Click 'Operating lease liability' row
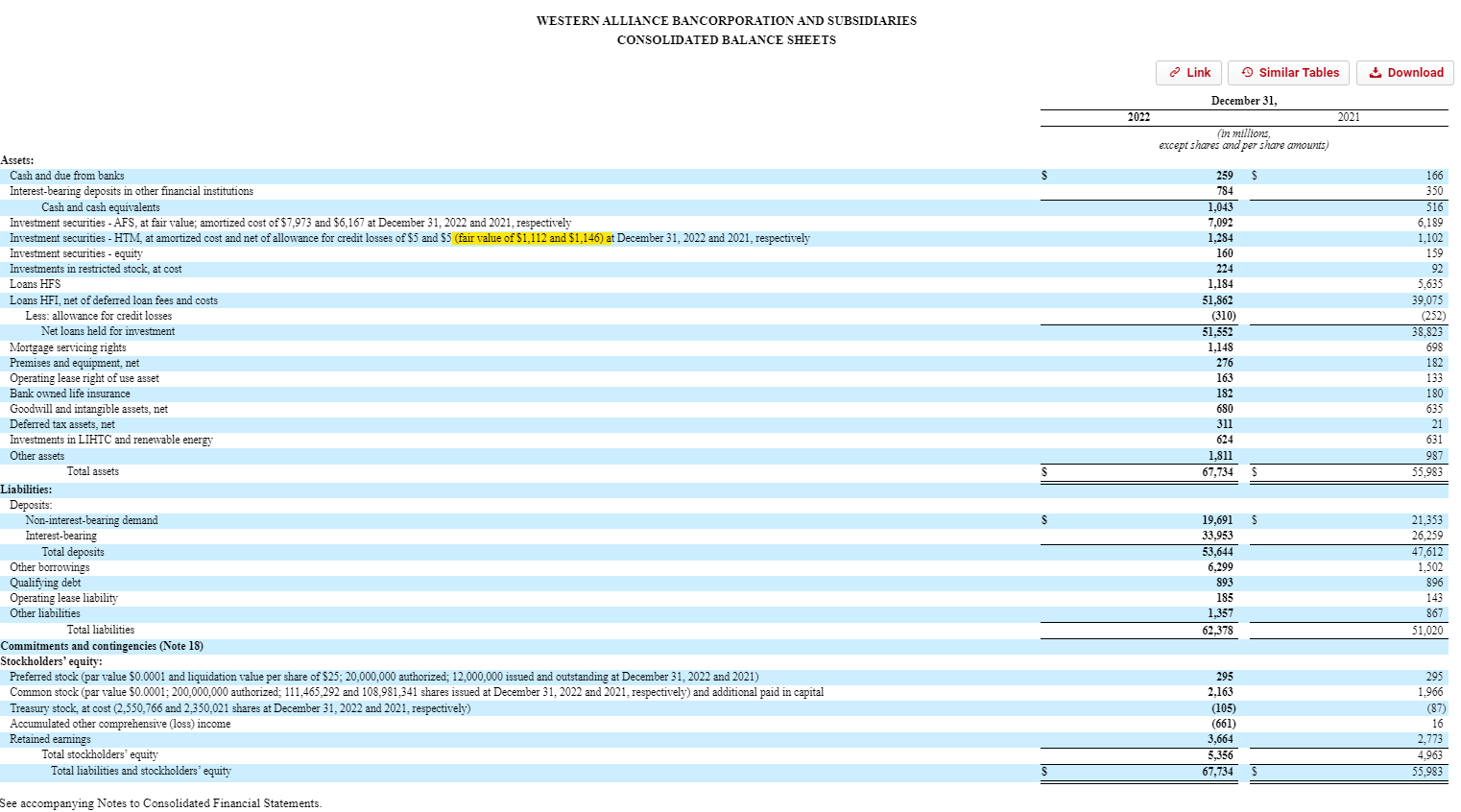 coord(64,598)
